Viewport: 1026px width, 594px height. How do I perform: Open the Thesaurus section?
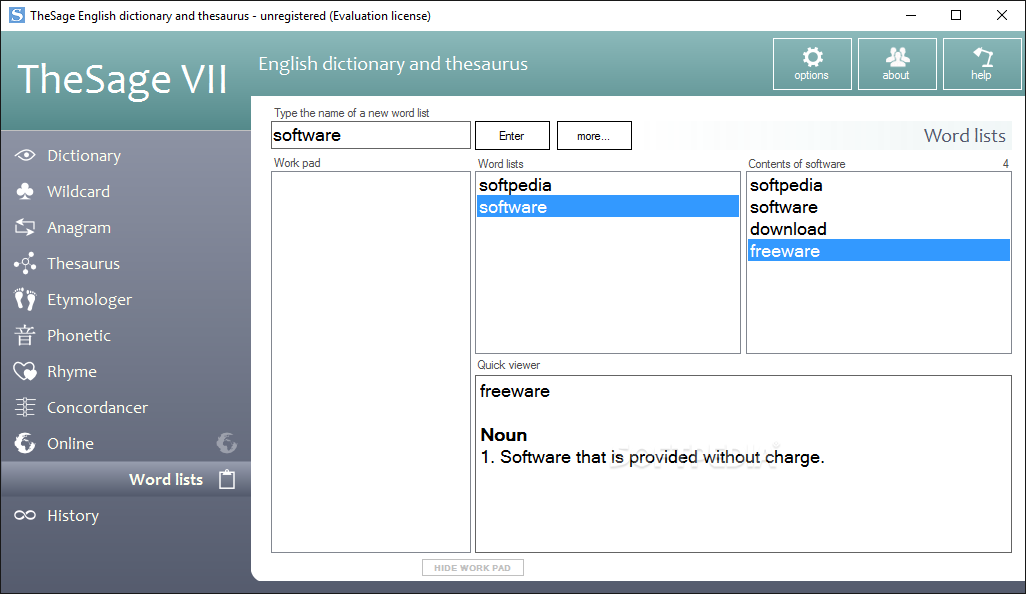coord(84,264)
